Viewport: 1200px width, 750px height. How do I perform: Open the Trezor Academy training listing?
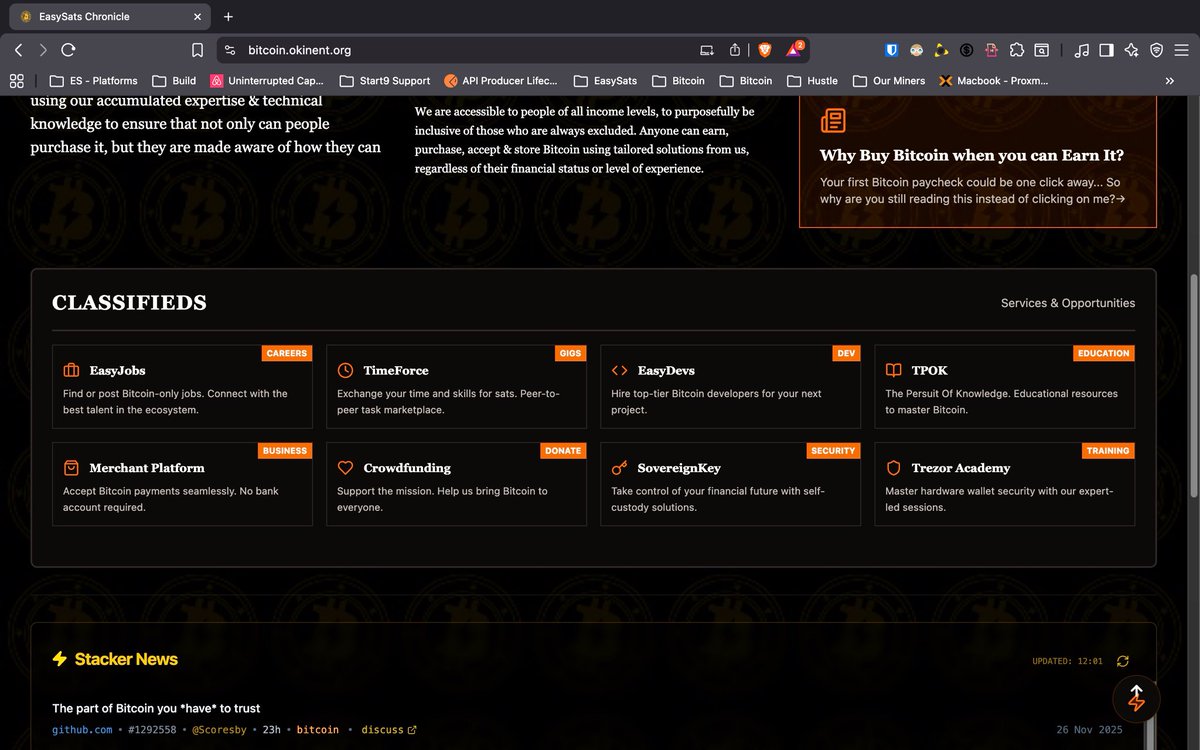[x=1004, y=484]
